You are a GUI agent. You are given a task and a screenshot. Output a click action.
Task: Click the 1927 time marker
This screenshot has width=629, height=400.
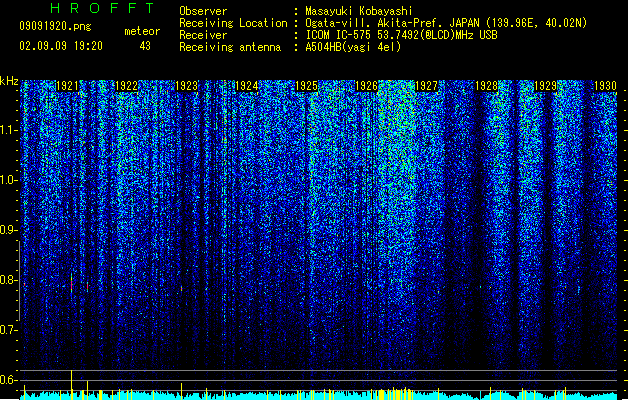coord(426,86)
